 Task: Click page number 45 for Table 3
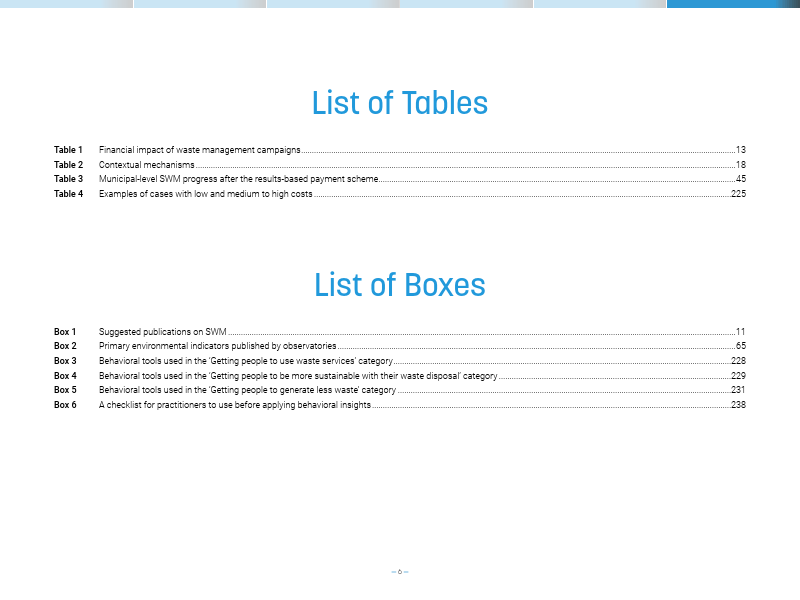point(740,179)
